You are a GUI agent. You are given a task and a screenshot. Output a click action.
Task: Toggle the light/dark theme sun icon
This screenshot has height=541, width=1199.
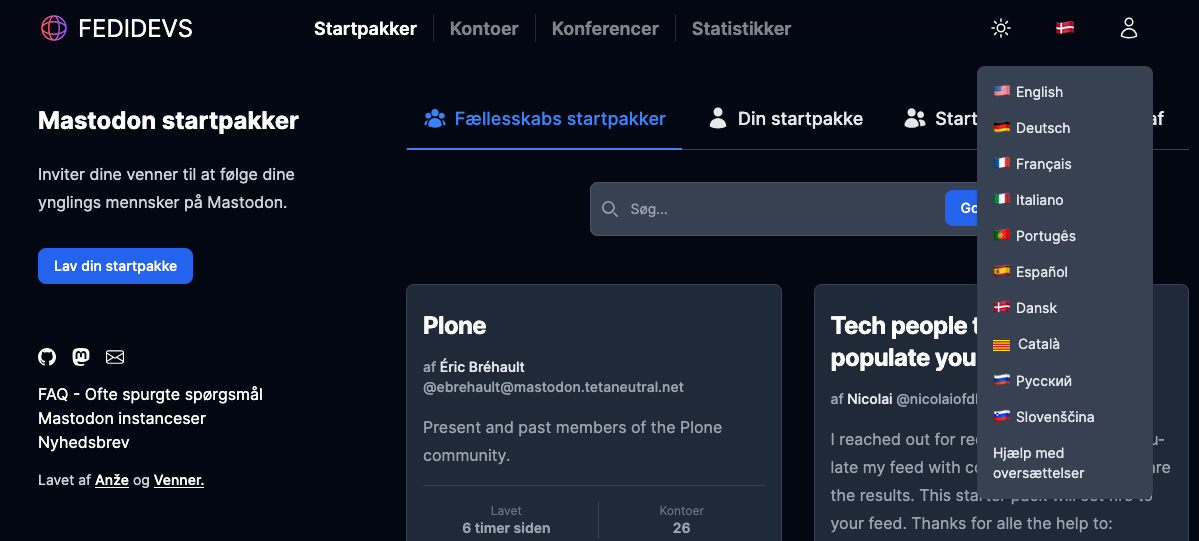(x=1000, y=28)
